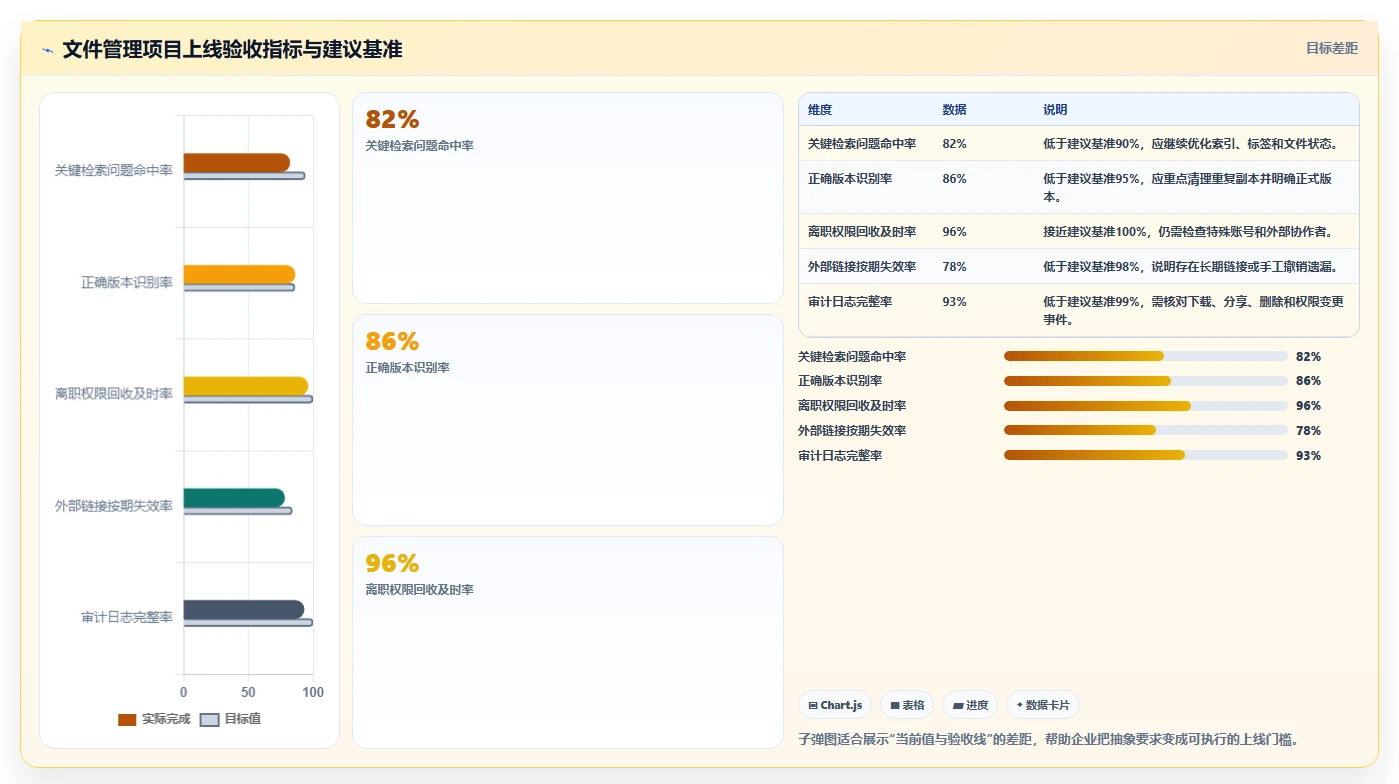This screenshot has width=1399, height=784.
Task: Click the footer note starting 子弹图适合展示
Action: [x=1049, y=740]
